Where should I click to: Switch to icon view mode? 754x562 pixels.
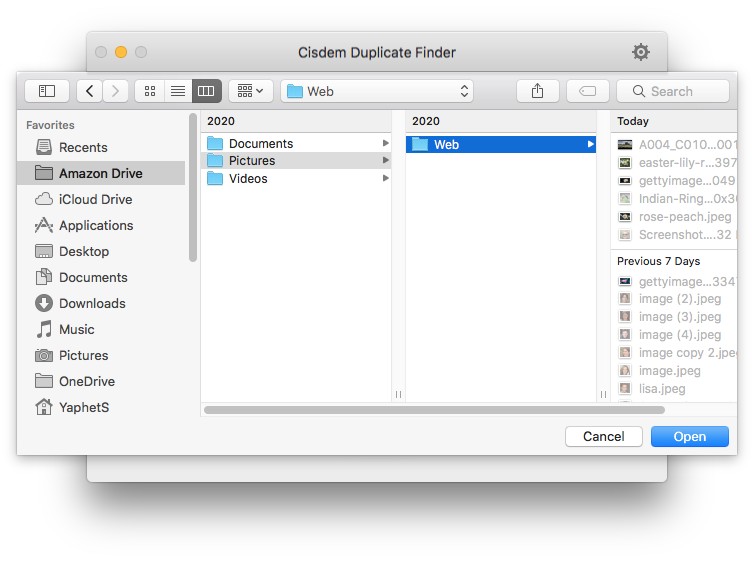tap(149, 91)
